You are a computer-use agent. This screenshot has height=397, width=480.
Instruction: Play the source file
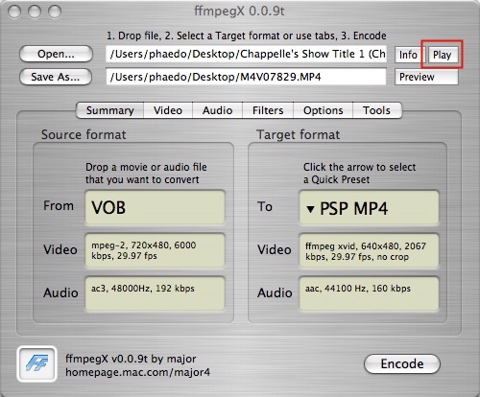[x=442, y=55]
